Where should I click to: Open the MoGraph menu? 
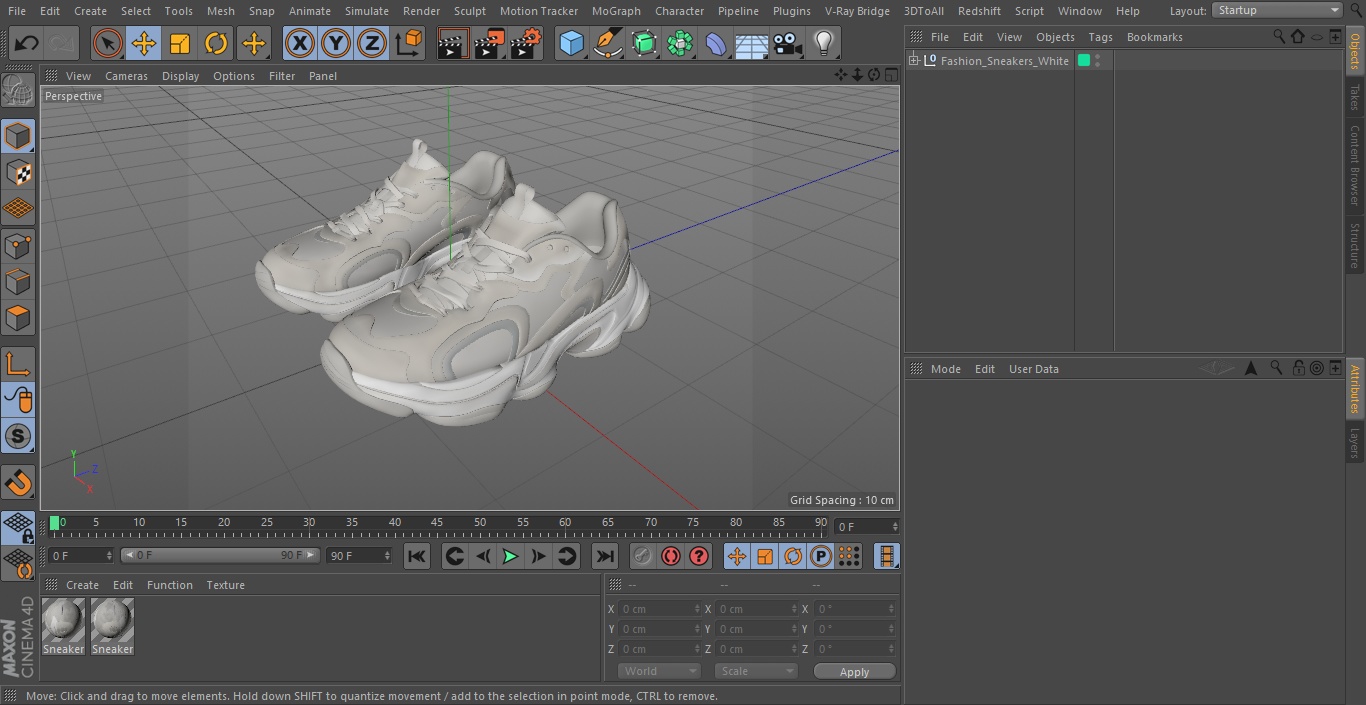[616, 11]
